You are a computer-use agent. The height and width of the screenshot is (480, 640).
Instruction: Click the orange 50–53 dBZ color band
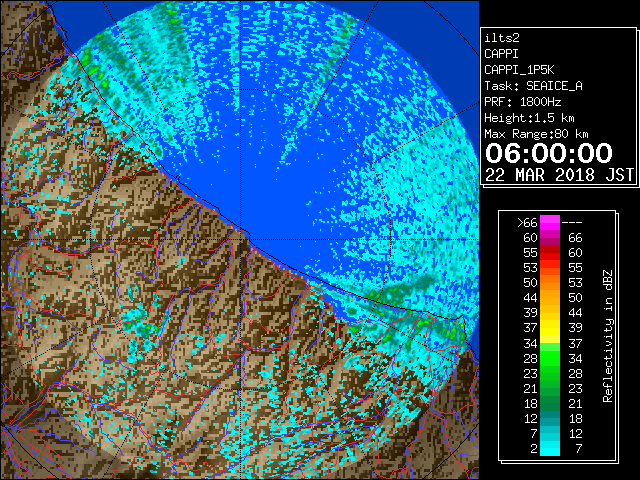click(550, 283)
